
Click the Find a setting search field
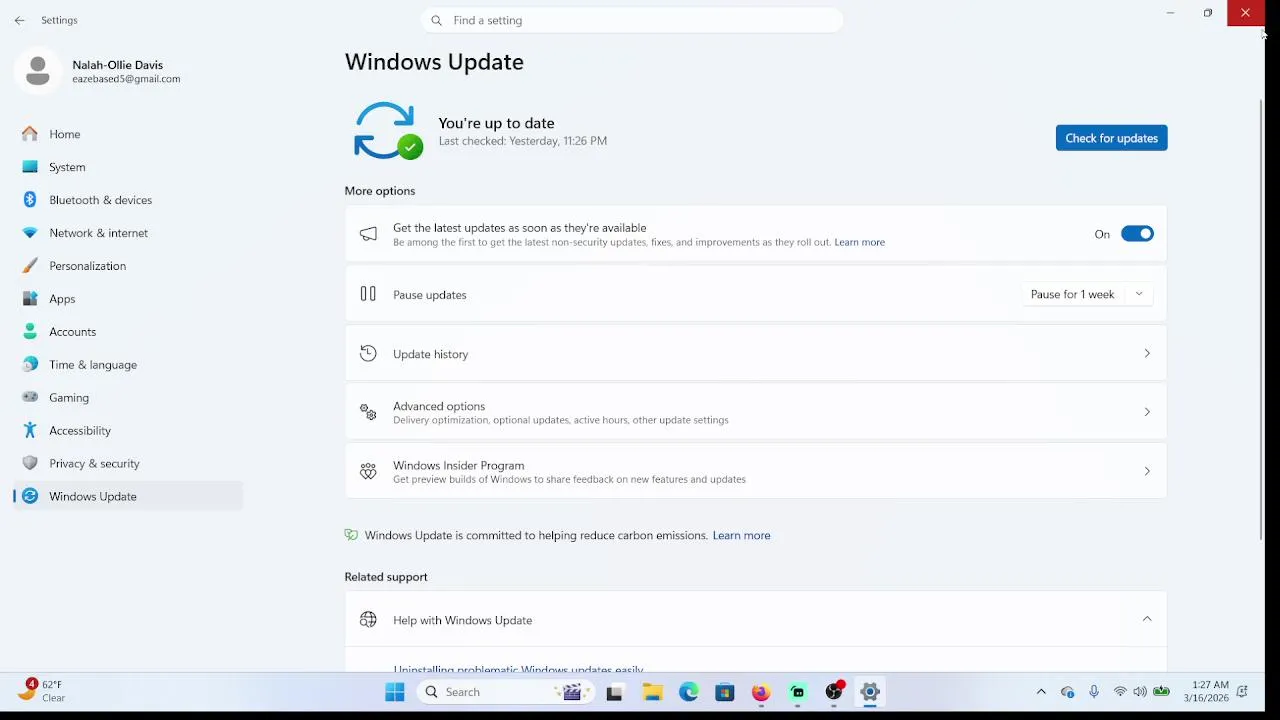(x=632, y=20)
